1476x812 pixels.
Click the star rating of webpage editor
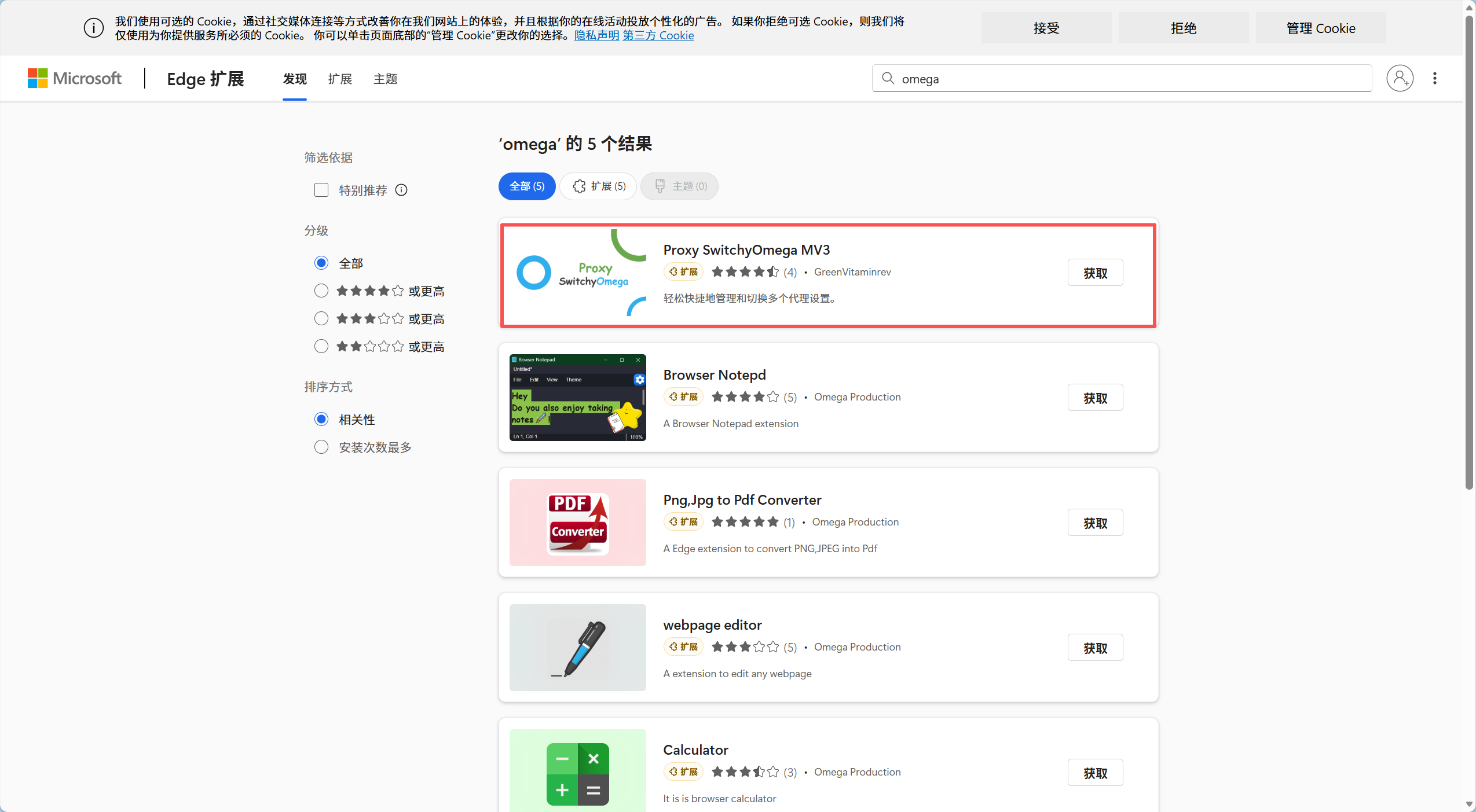(x=745, y=646)
